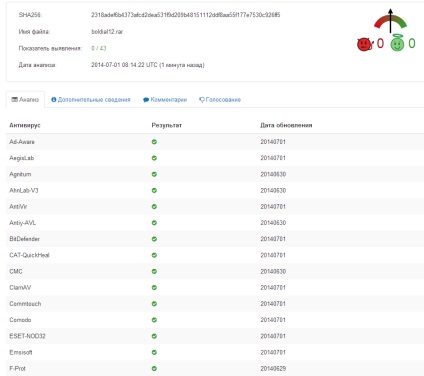Click the green angel harmless vote icon
424x376 pixels.
pyautogui.click(x=397, y=43)
